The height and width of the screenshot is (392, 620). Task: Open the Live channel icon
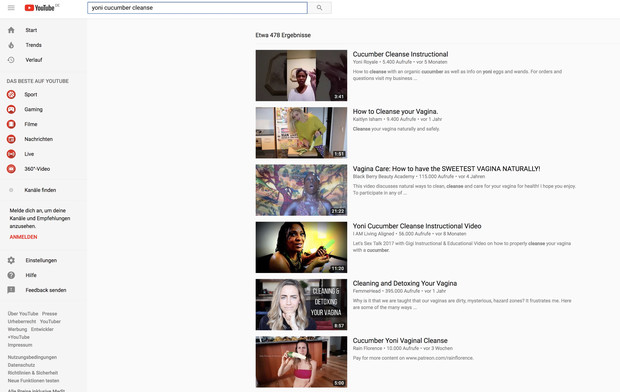11,154
